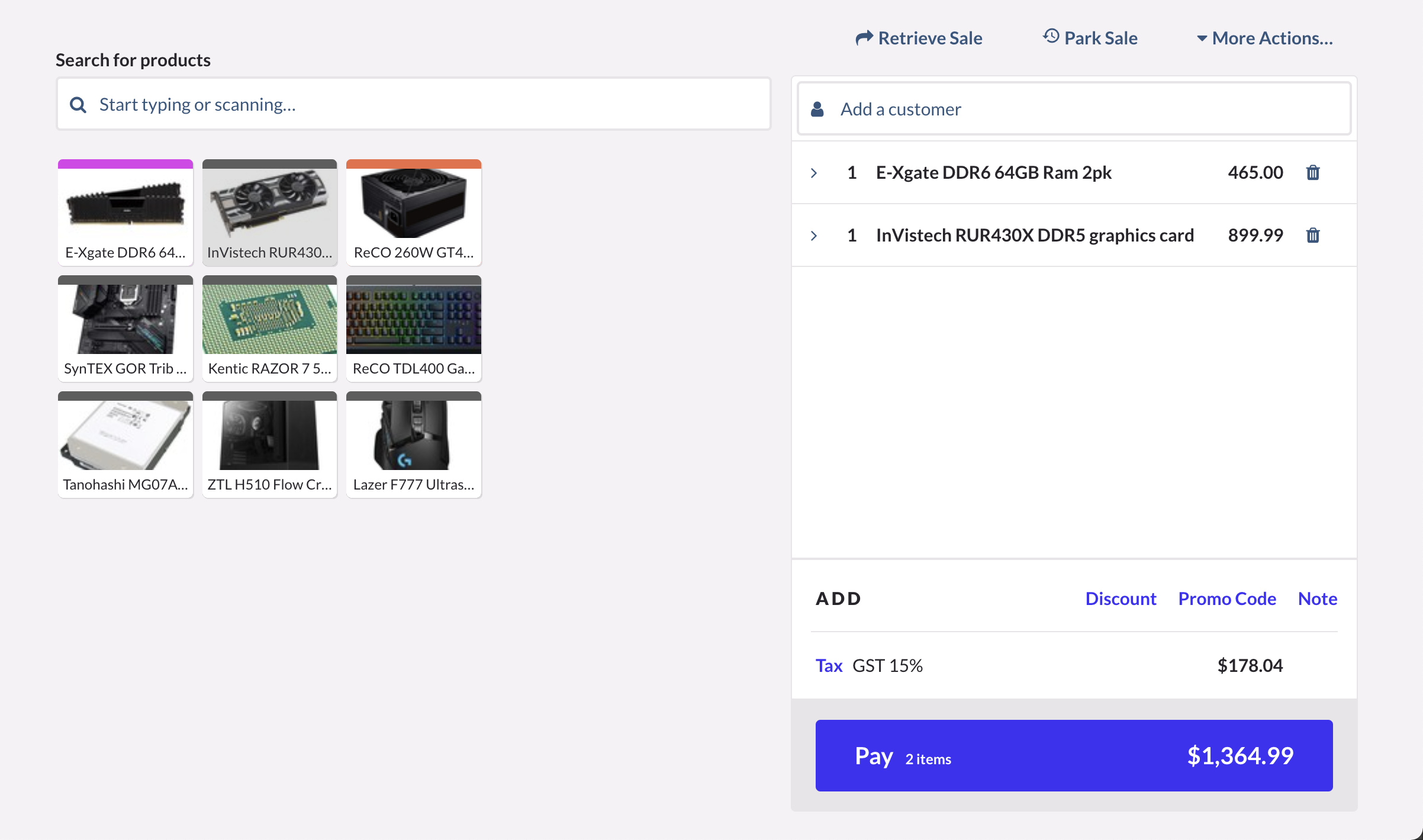Select the Lazer F777 mouse tile
1423x840 pixels.
coord(413,444)
